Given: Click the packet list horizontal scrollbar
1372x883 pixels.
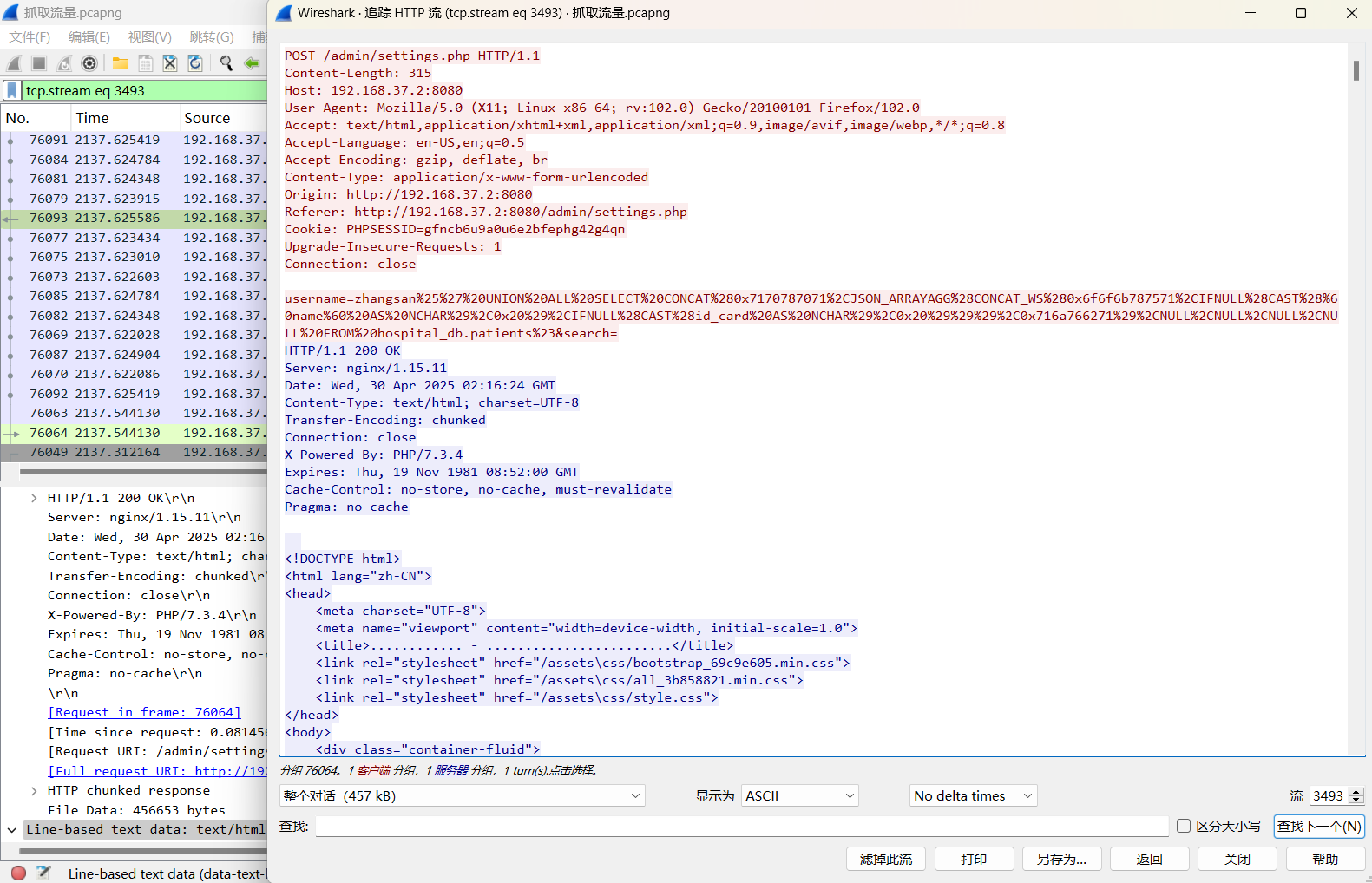Looking at the screenshot, I should pos(142,472).
